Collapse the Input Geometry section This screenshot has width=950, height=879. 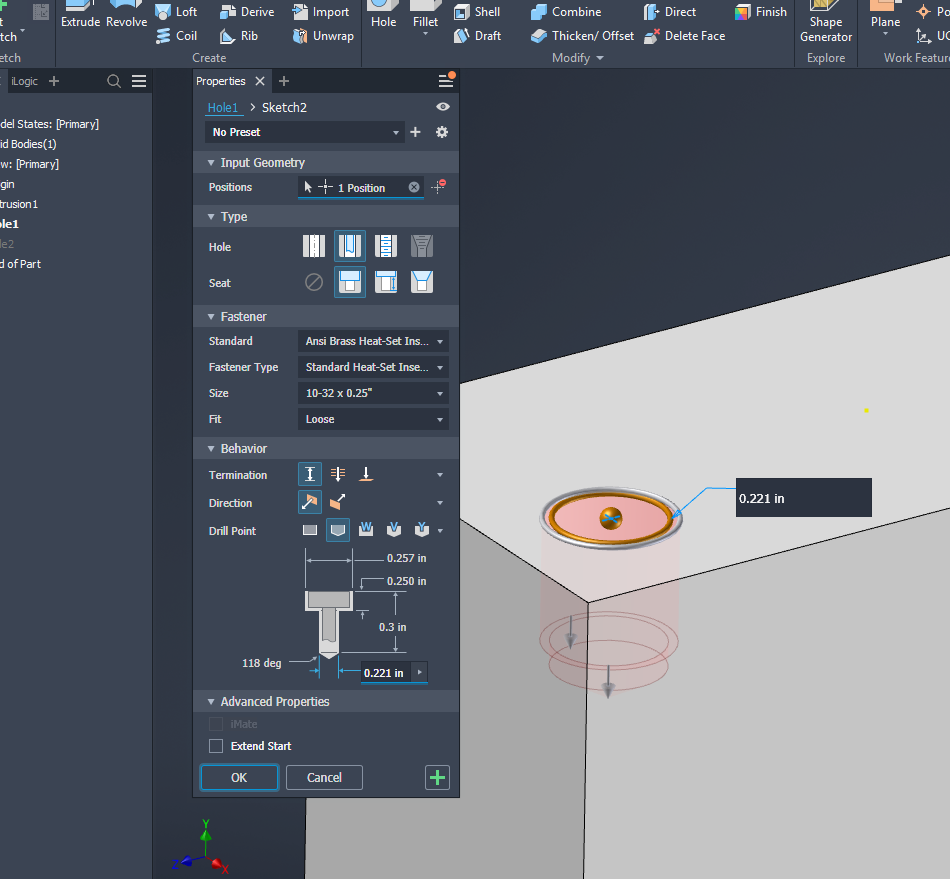(x=211, y=162)
